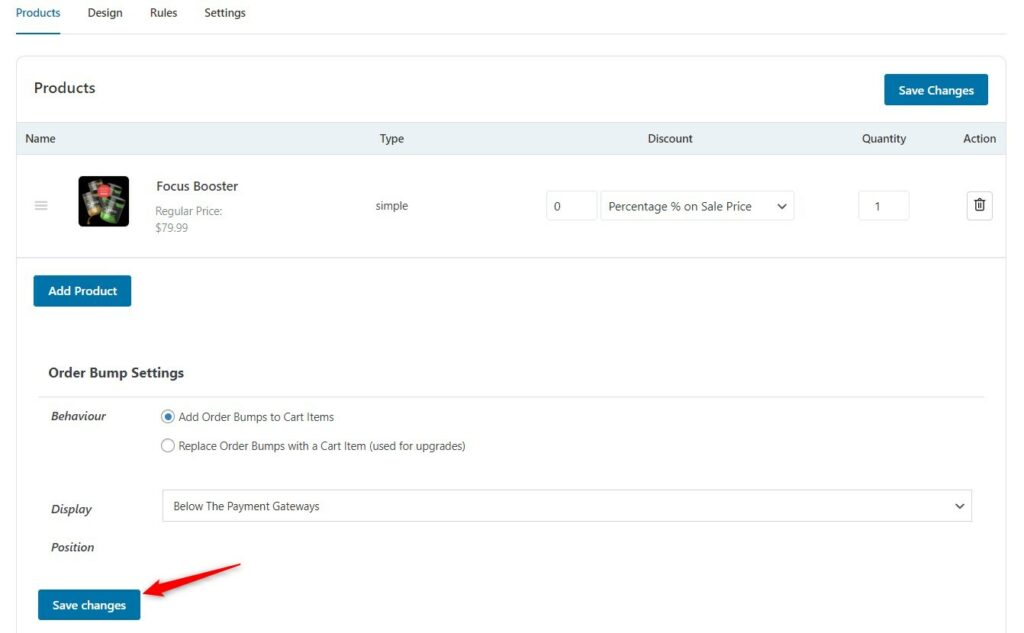1024x633 pixels.
Task: Focus the discount amount field
Action: pyautogui.click(x=571, y=206)
